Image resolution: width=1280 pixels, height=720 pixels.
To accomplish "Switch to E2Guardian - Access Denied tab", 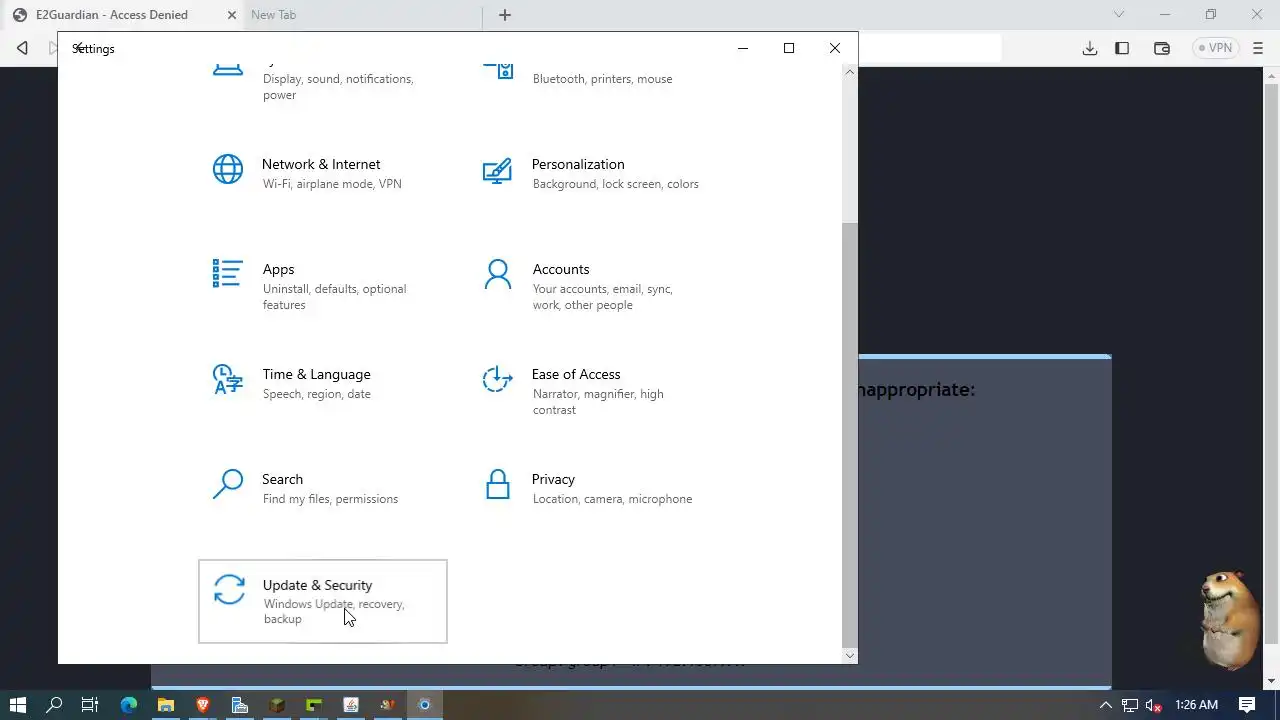I will click(111, 15).
